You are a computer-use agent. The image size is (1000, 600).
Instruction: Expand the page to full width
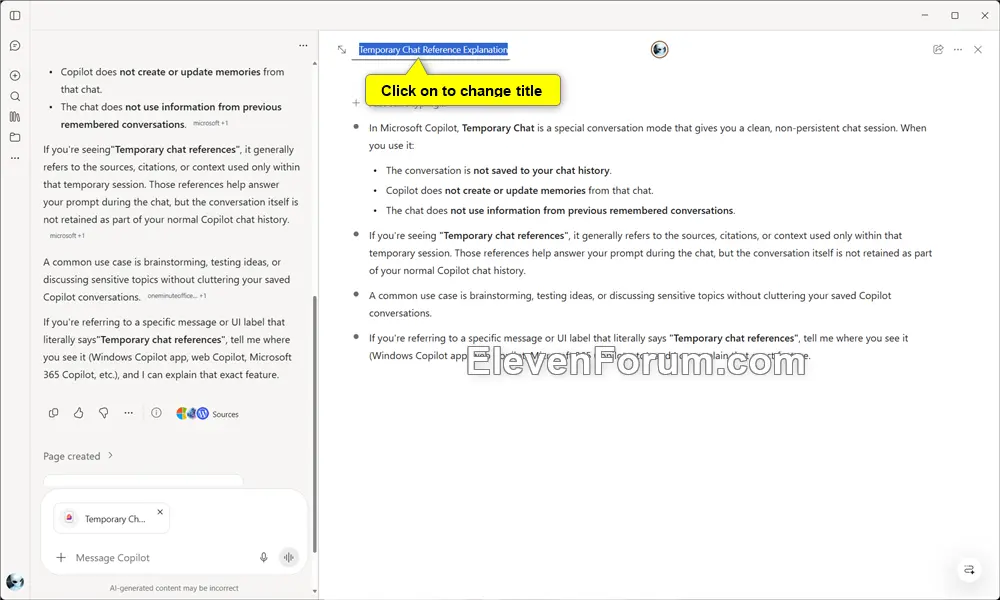click(342, 49)
